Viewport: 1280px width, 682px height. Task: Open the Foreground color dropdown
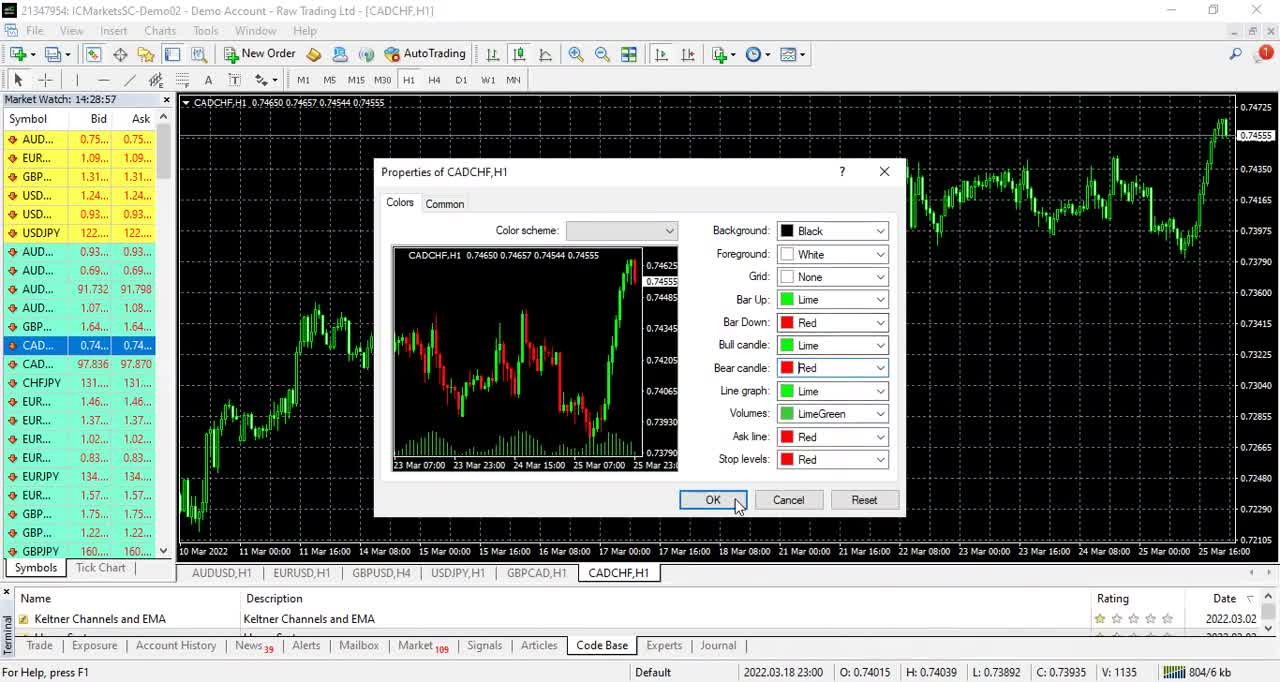833,254
